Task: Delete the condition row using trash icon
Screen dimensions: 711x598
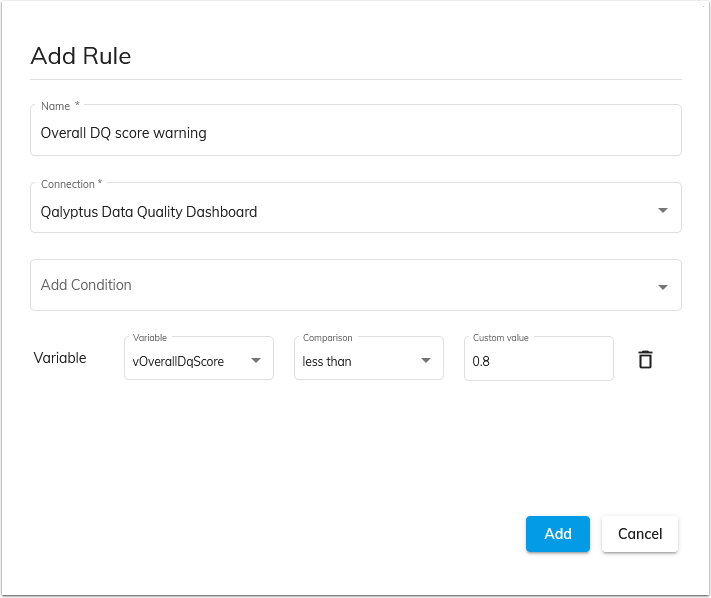Action: tap(645, 360)
